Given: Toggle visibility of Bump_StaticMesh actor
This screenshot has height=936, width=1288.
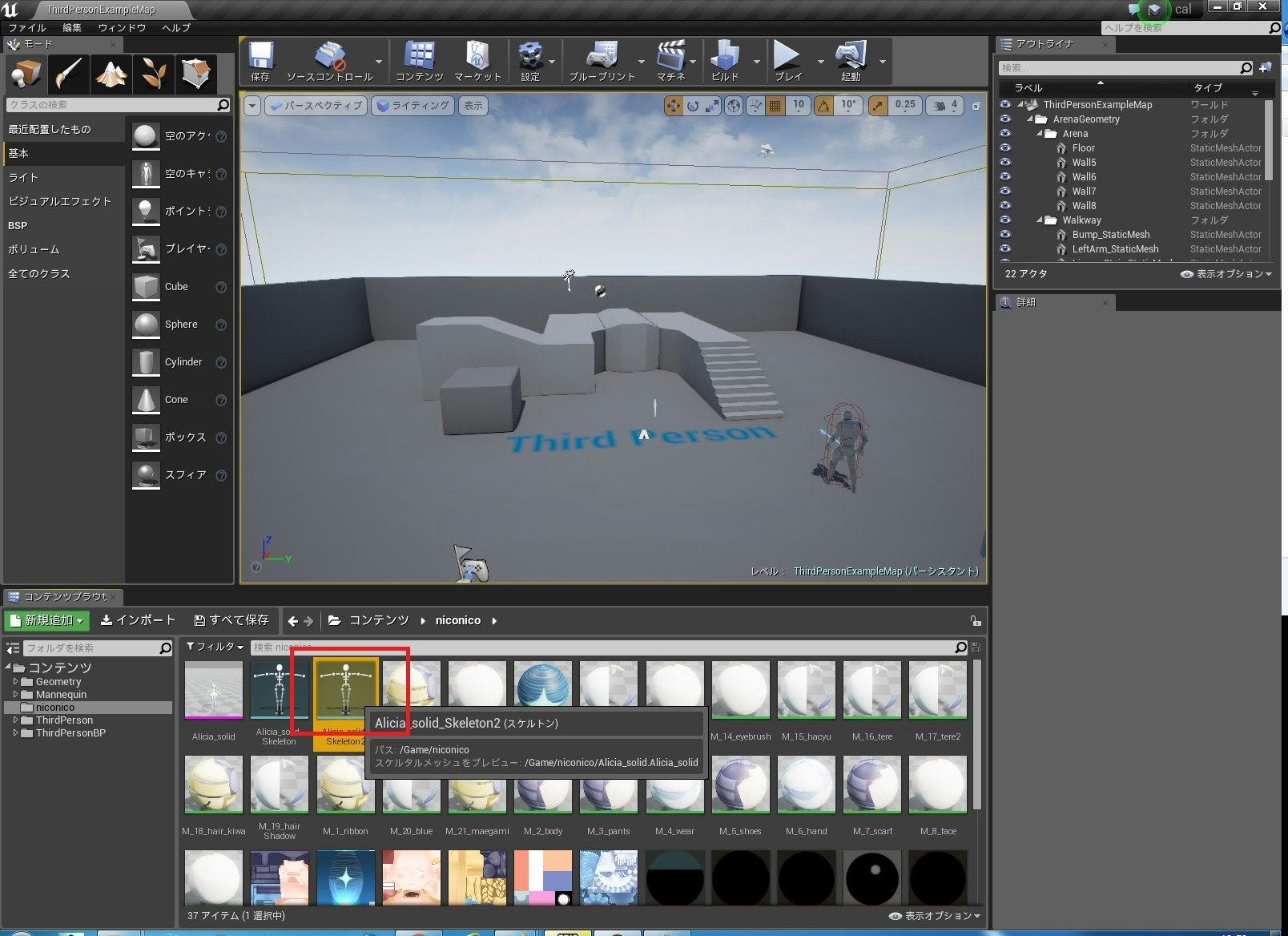Looking at the screenshot, I should 1005,235.
